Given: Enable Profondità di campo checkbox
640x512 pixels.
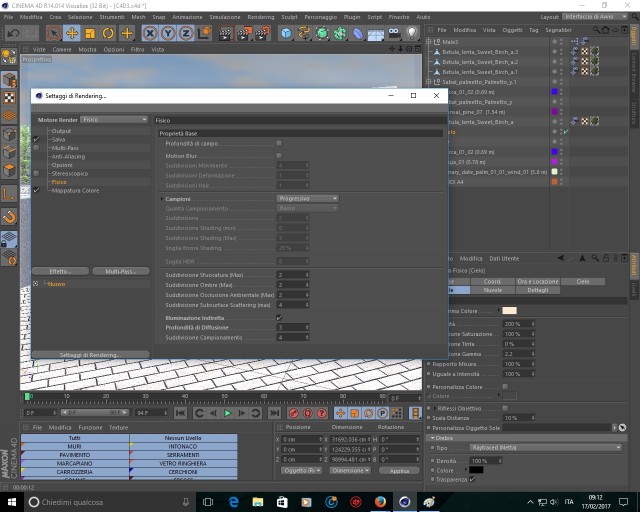Looking at the screenshot, I should (x=279, y=143).
